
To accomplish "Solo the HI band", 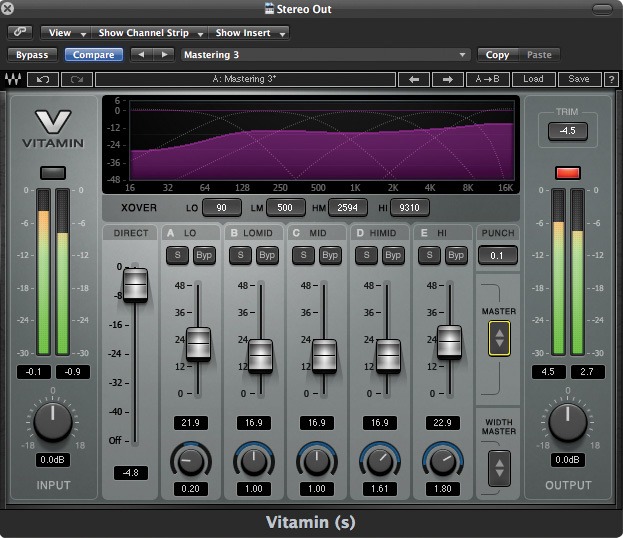I will pyautogui.click(x=429, y=255).
